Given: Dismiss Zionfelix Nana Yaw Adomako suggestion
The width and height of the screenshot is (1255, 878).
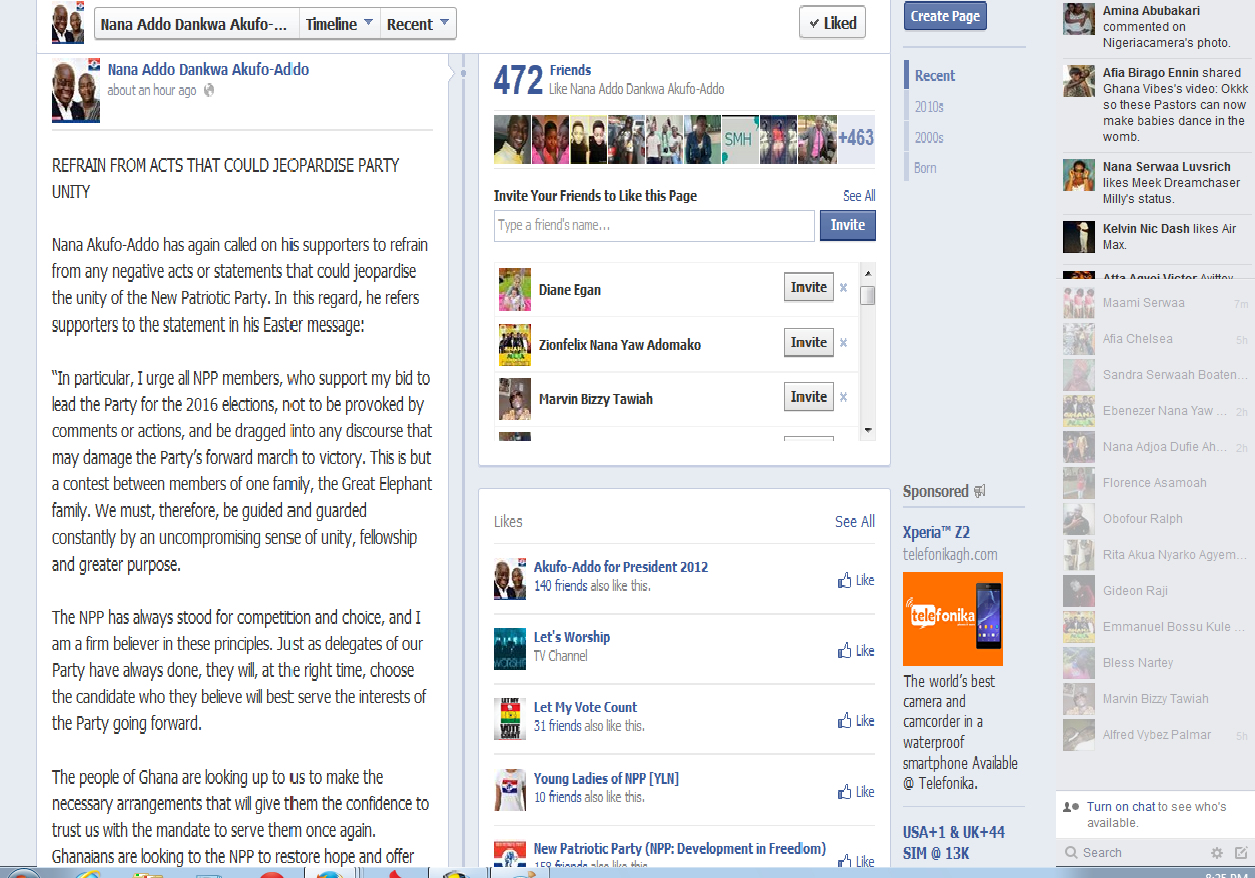Looking at the screenshot, I should tap(843, 343).
